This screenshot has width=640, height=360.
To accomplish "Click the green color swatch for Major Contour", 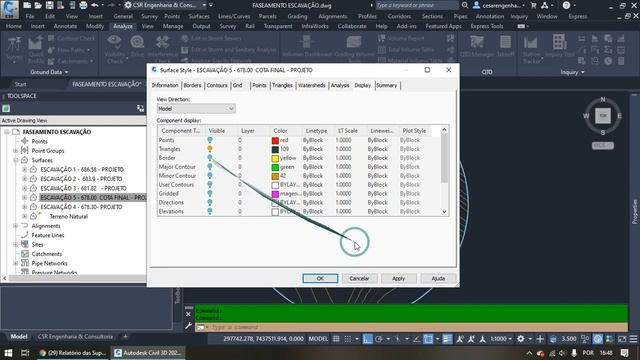I will point(275,167).
